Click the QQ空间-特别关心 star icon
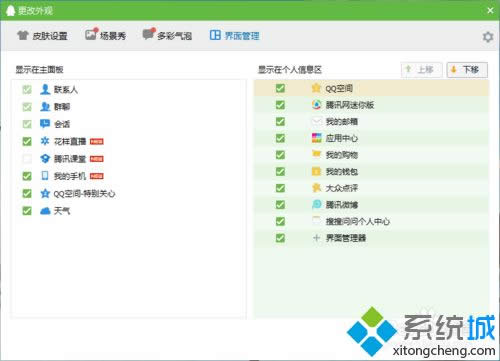The width and height of the screenshot is (500, 361). 45,193
